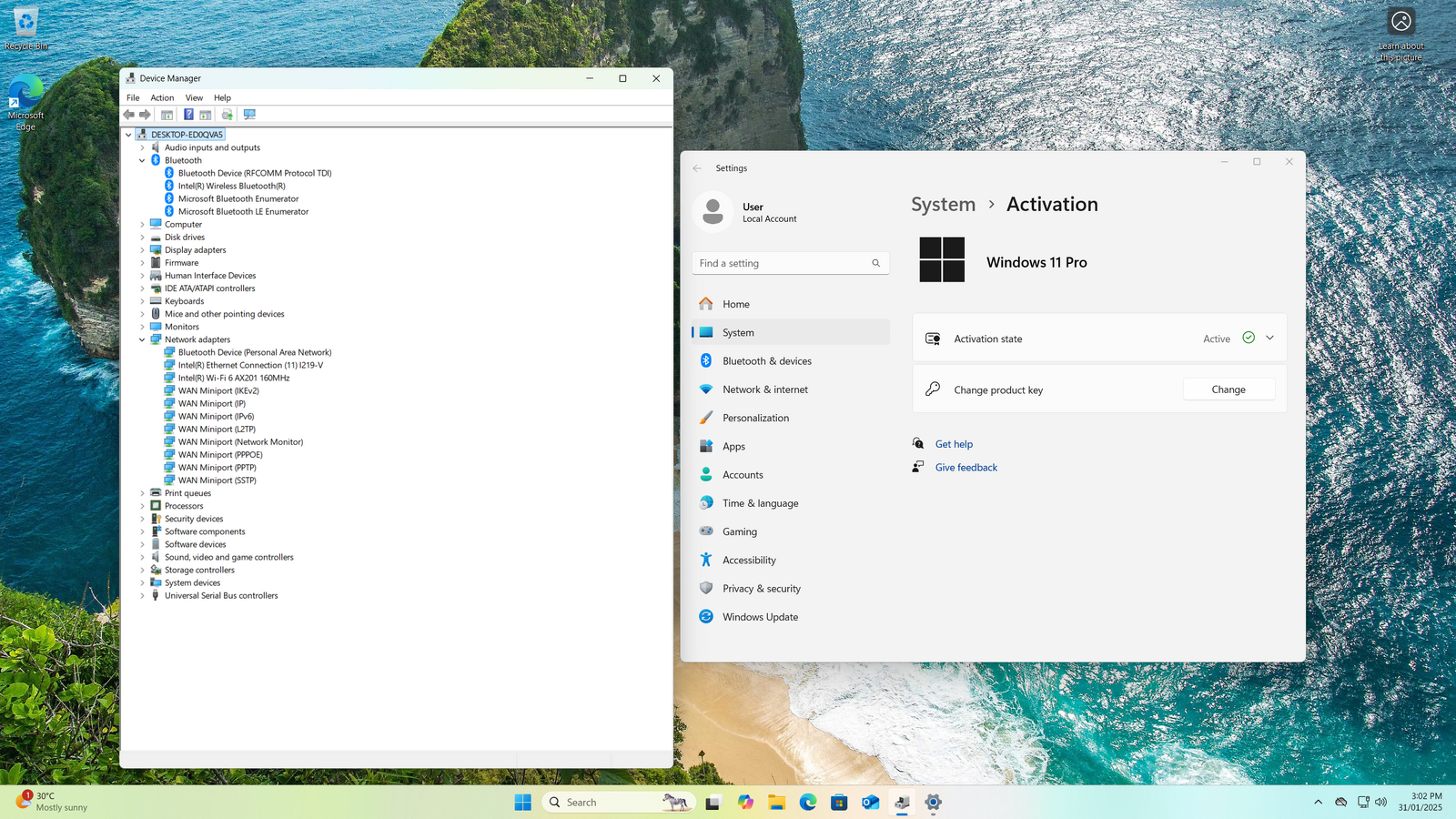Click the Forward arrow in Device Manager toolbar
1456x819 pixels.
(145, 115)
